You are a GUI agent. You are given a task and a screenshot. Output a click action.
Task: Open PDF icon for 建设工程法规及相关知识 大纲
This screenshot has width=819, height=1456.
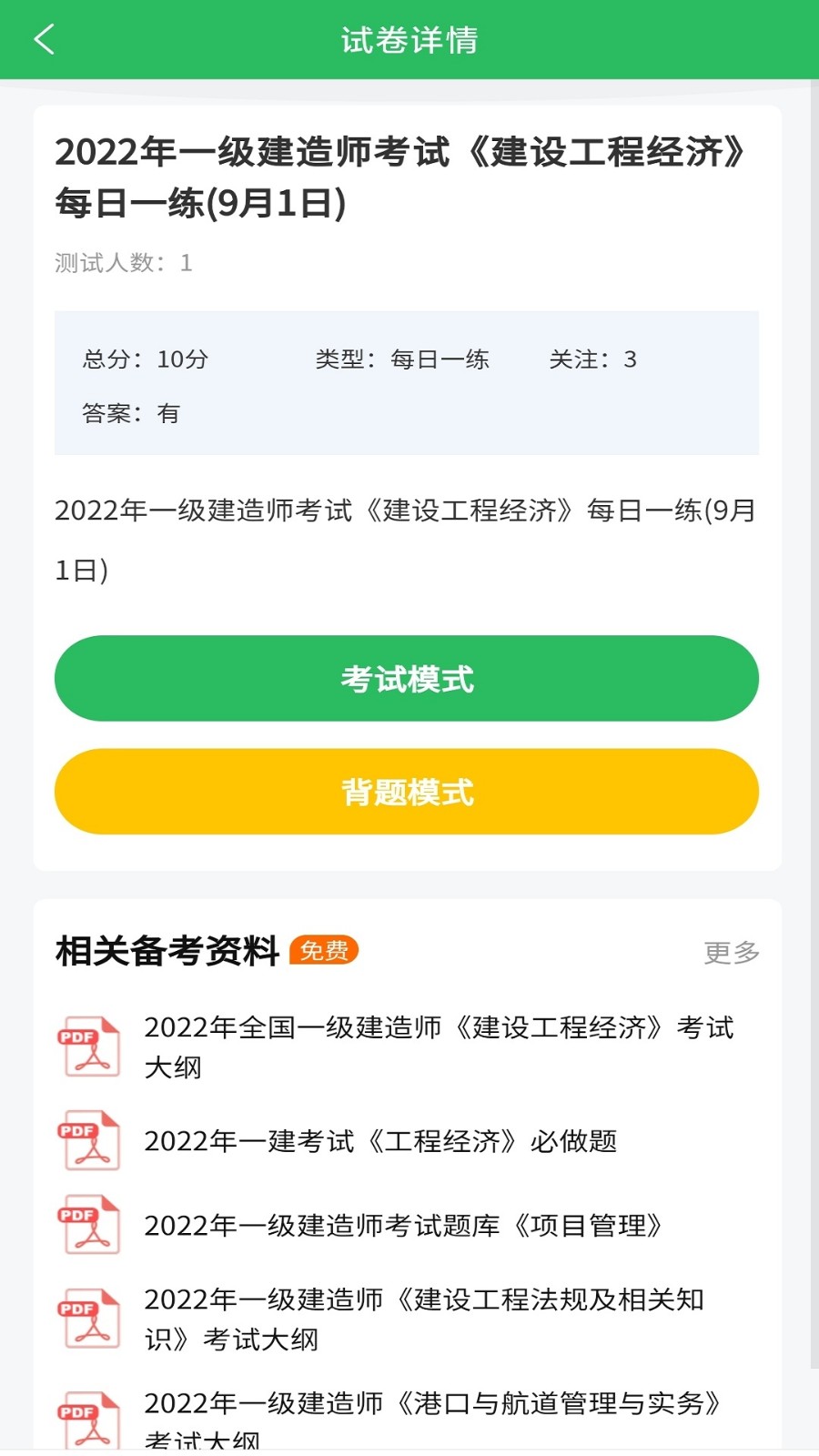[89, 1319]
